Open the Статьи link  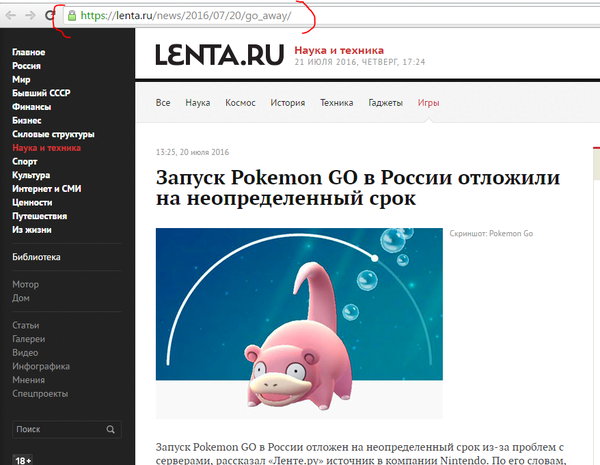pyautogui.click(x=26, y=325)
